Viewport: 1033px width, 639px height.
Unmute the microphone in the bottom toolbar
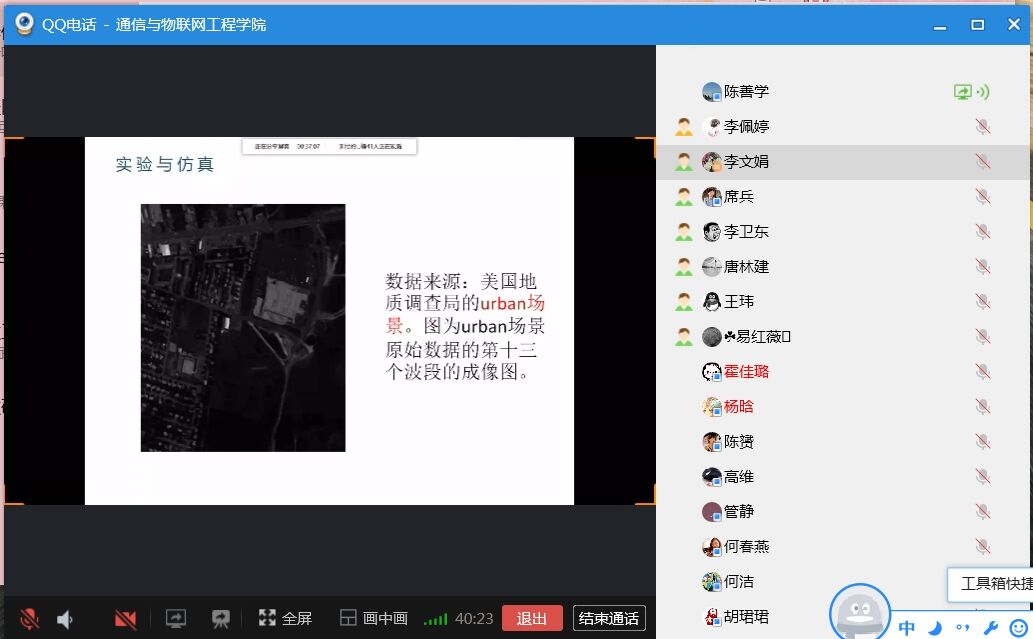click(29, 619)
